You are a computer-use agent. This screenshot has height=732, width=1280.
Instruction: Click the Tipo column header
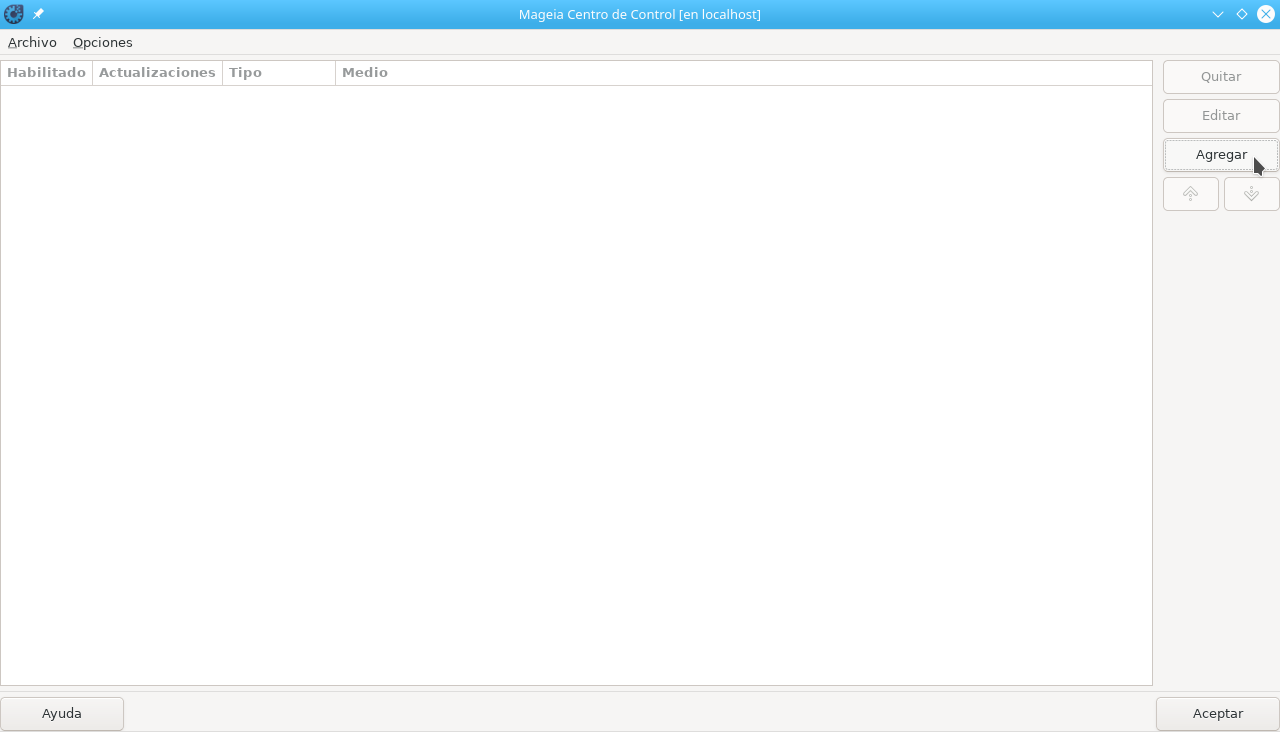(x=279, y=73)
